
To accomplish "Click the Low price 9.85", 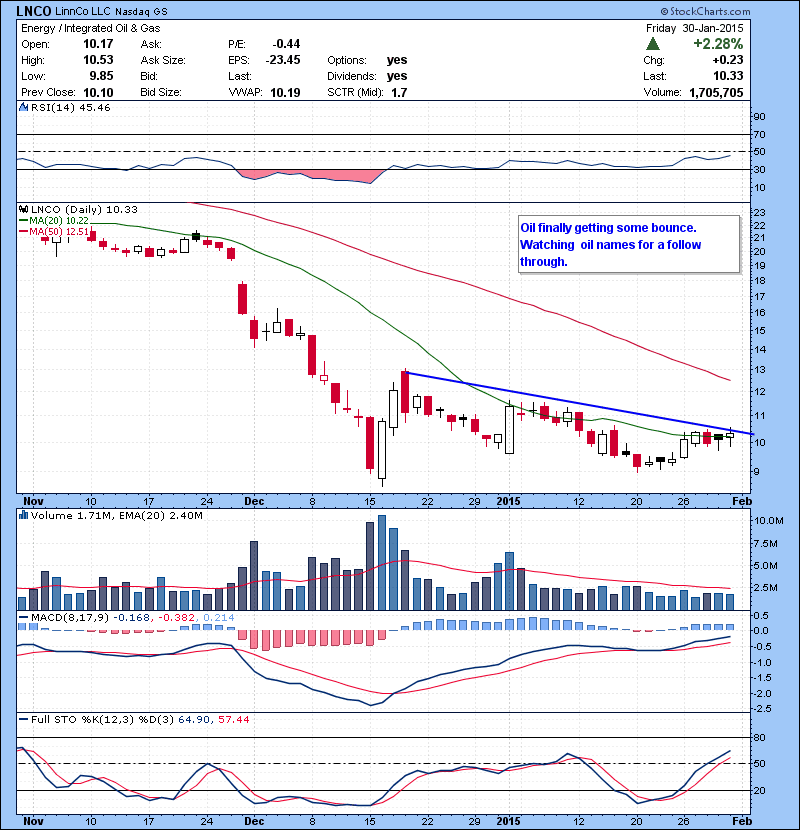I will (x=101, y=76).
